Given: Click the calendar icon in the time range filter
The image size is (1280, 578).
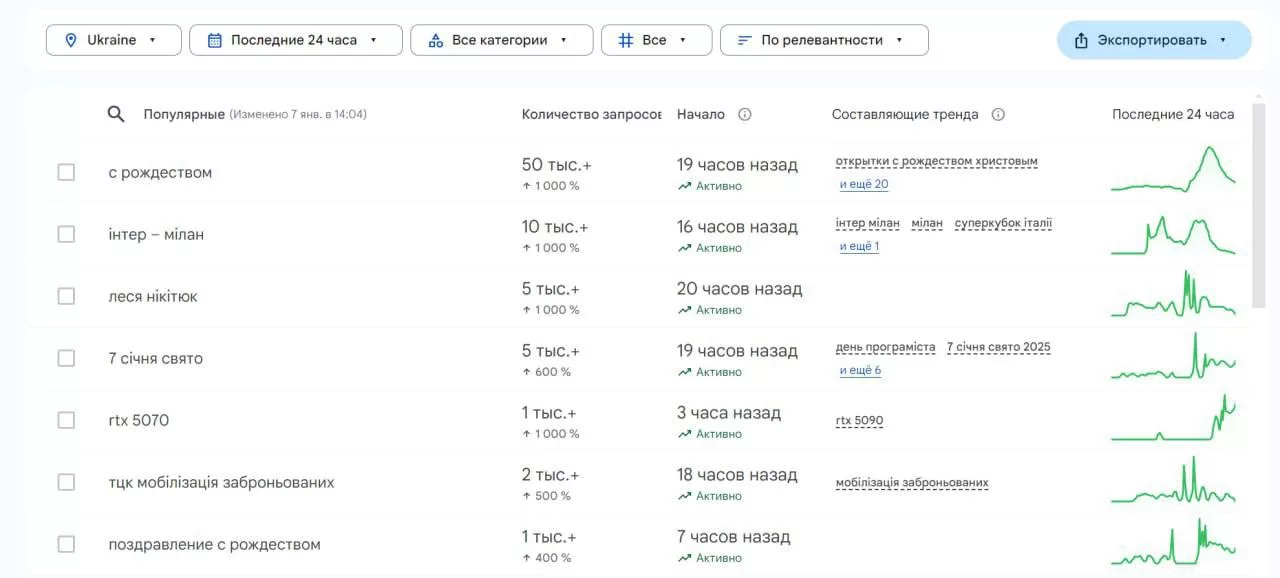Looking at the screenshot, I should [215, 39].
